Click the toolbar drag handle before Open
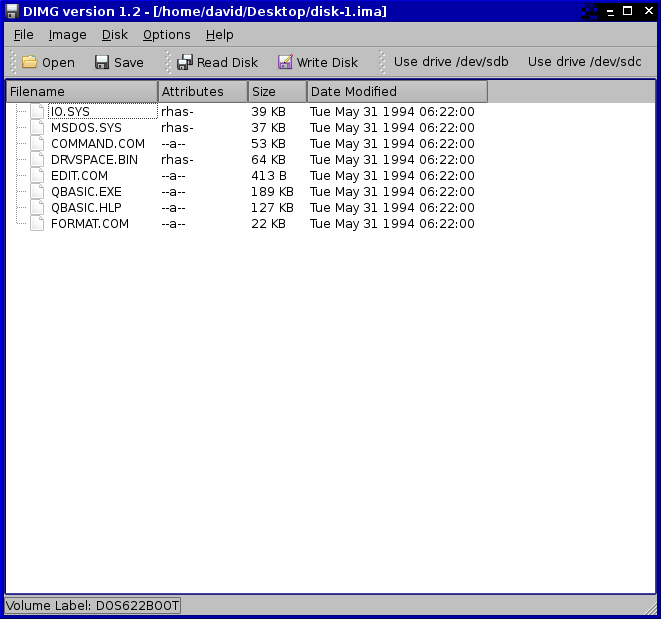Viewport: 661px width, 619px height. click(x=13, y=62)
